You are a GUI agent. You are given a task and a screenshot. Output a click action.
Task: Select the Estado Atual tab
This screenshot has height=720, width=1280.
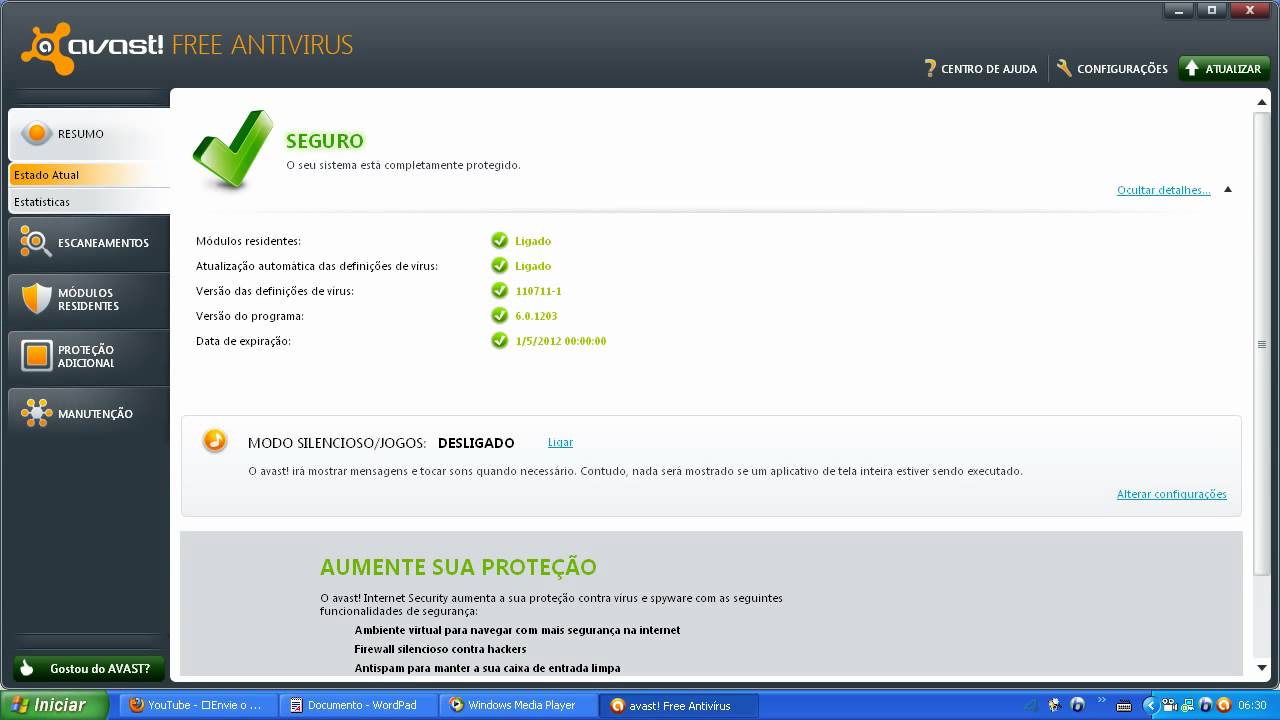(x=89, y=175)
